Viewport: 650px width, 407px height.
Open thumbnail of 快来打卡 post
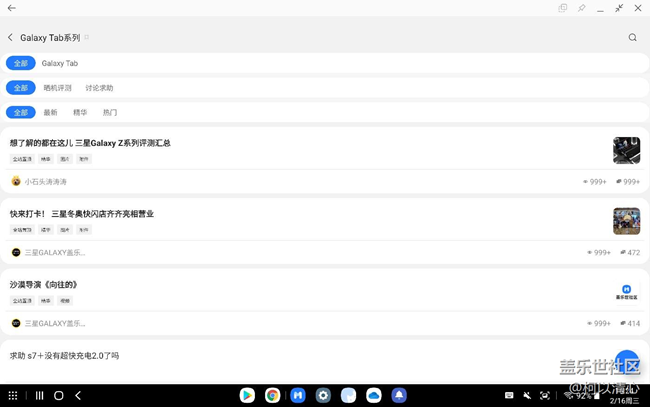tap(626, 220)
